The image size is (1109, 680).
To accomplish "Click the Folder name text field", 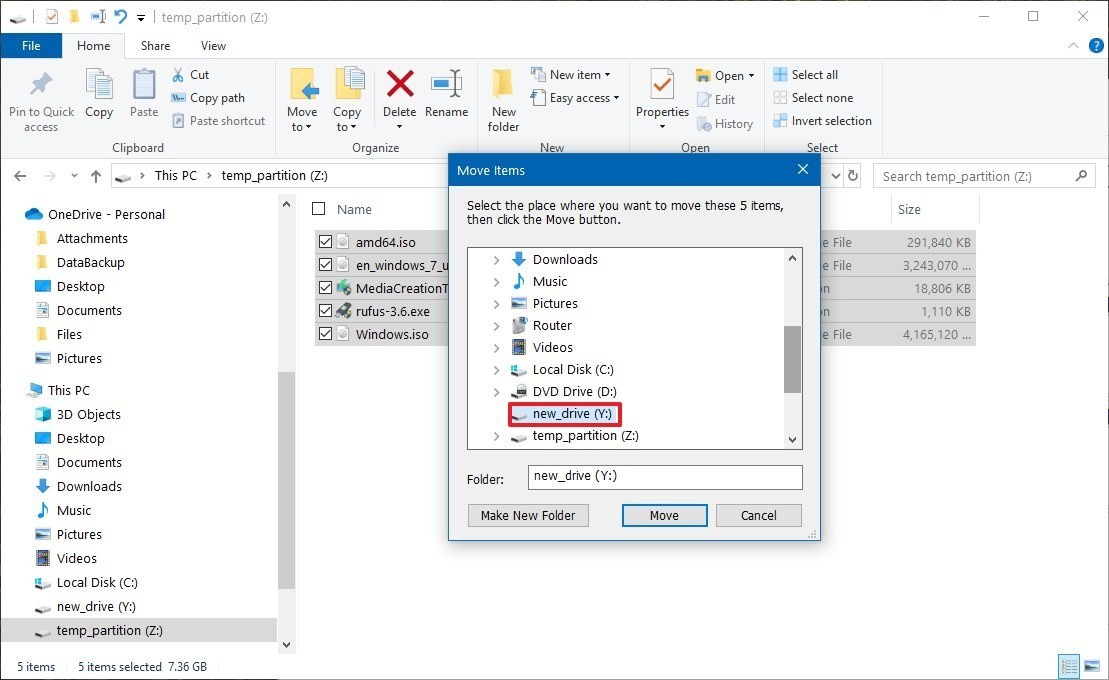I will (665, 477).
